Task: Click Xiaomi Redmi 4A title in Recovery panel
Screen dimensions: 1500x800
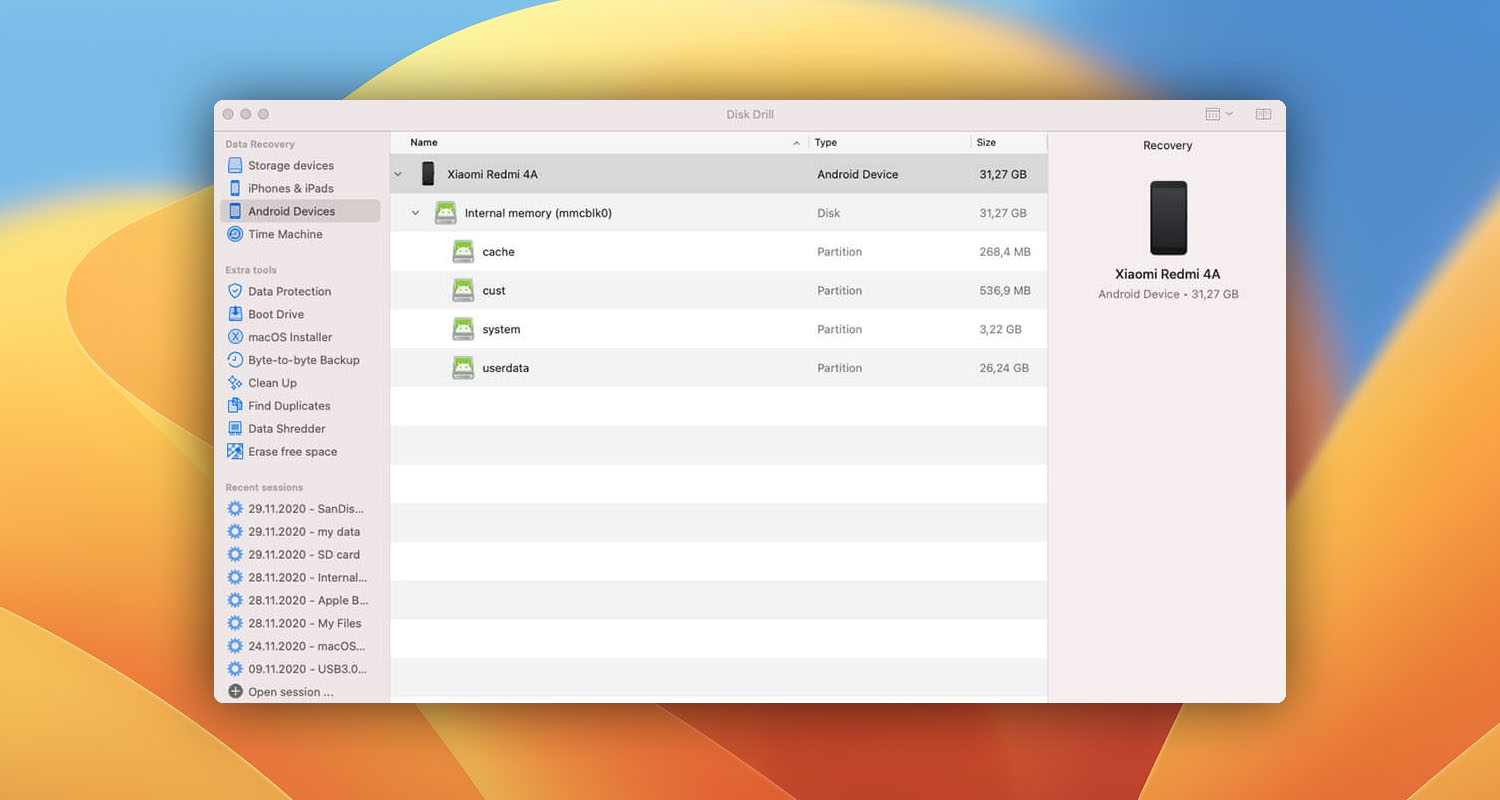Action: tap(1168, 274)
